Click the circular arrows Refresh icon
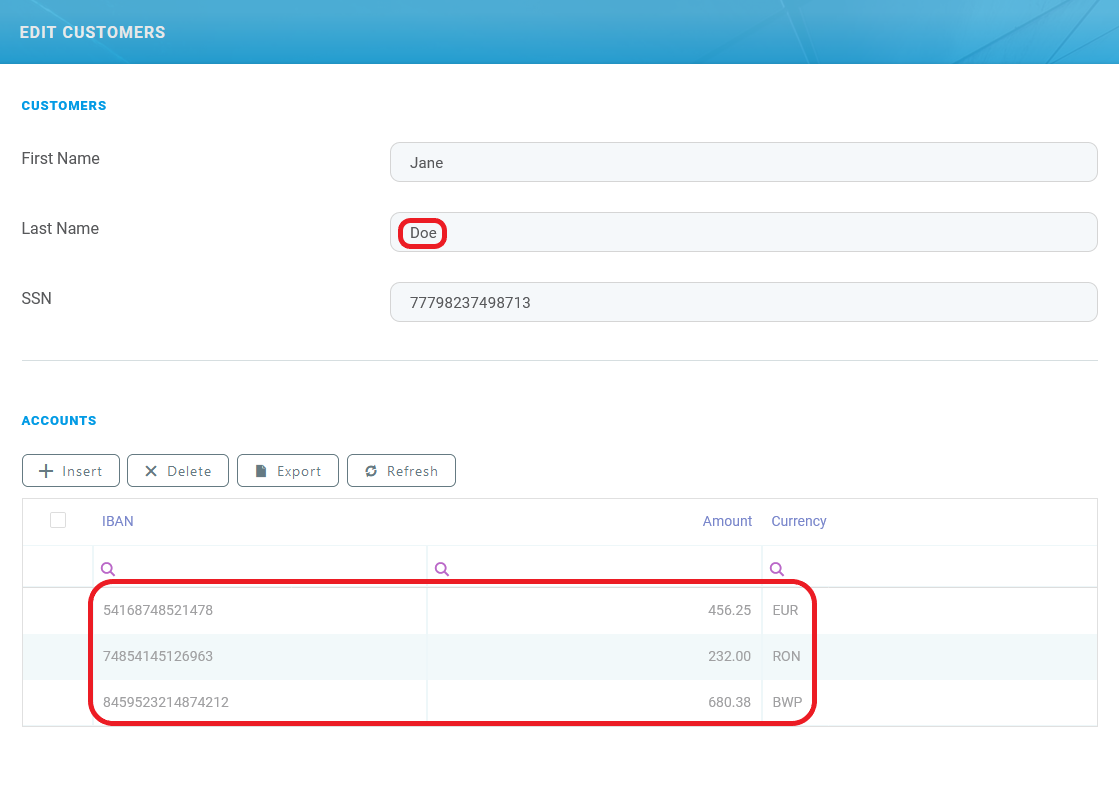 371,471
